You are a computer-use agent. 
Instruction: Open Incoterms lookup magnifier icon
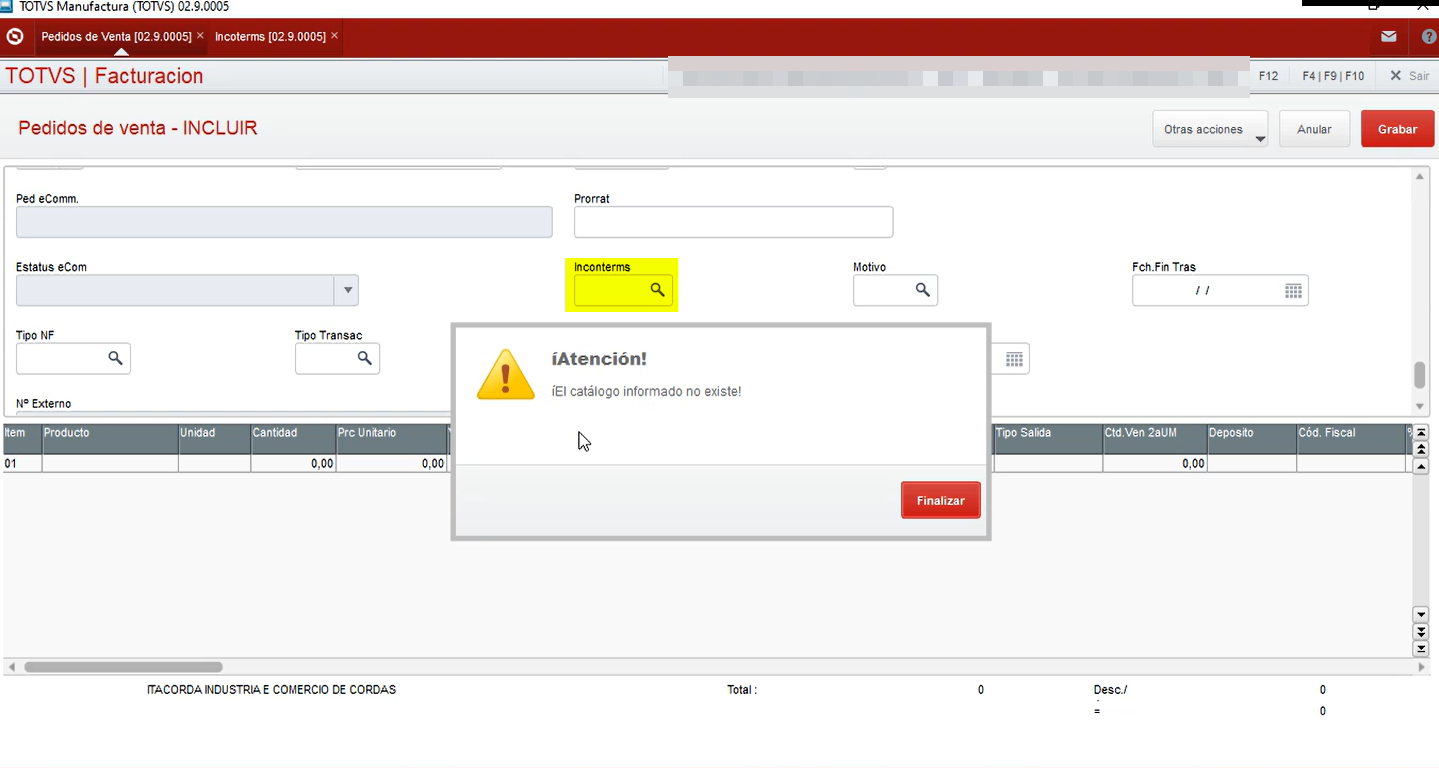(x=657, y=290)
